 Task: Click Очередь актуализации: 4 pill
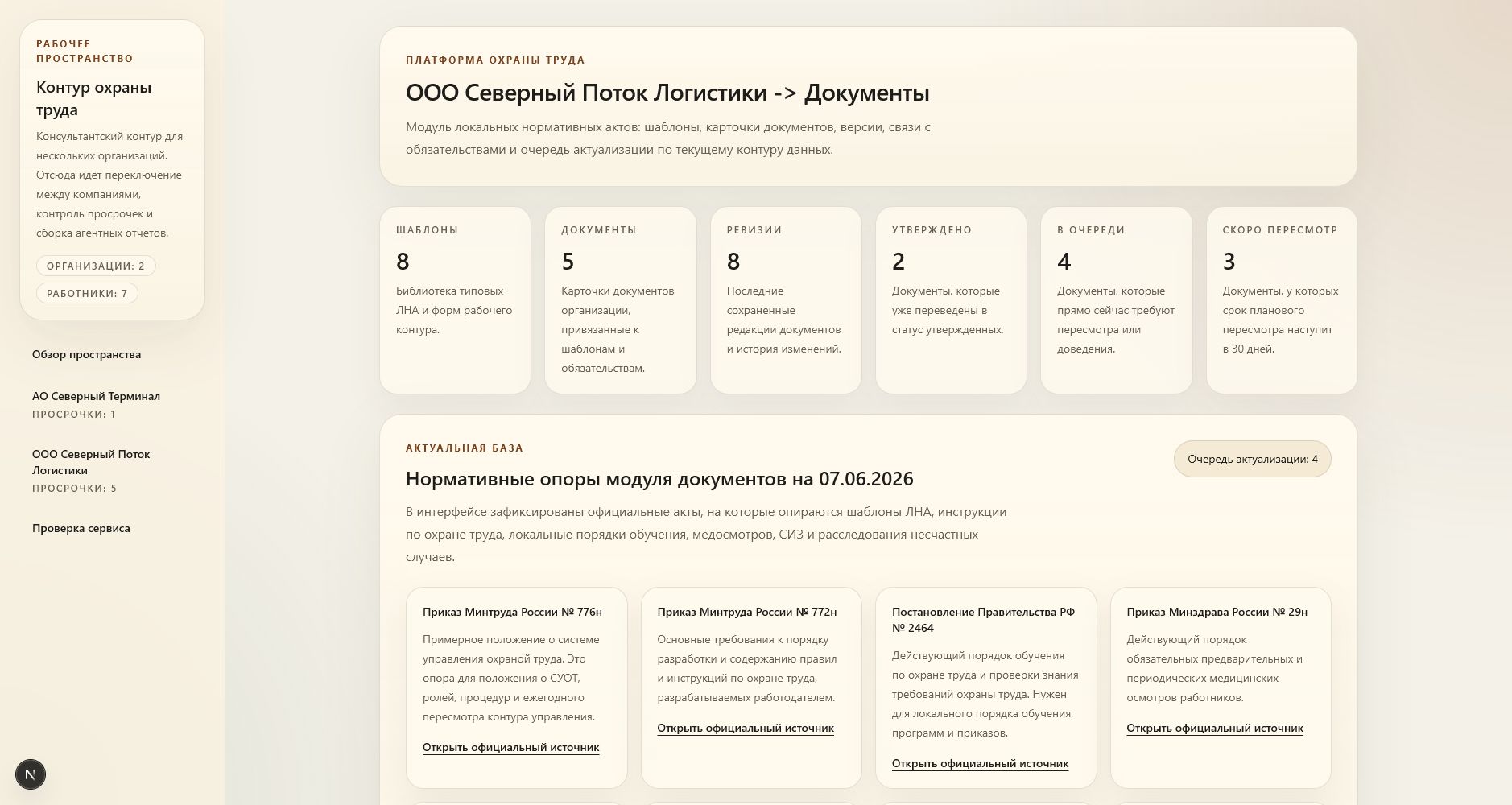point(1252,459)
